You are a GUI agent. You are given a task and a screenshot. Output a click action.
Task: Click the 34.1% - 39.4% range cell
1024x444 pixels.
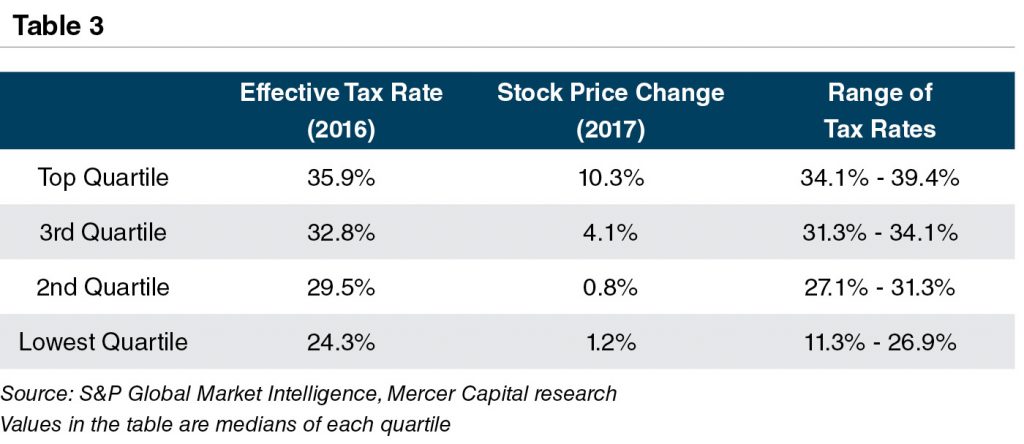(880, 178)
